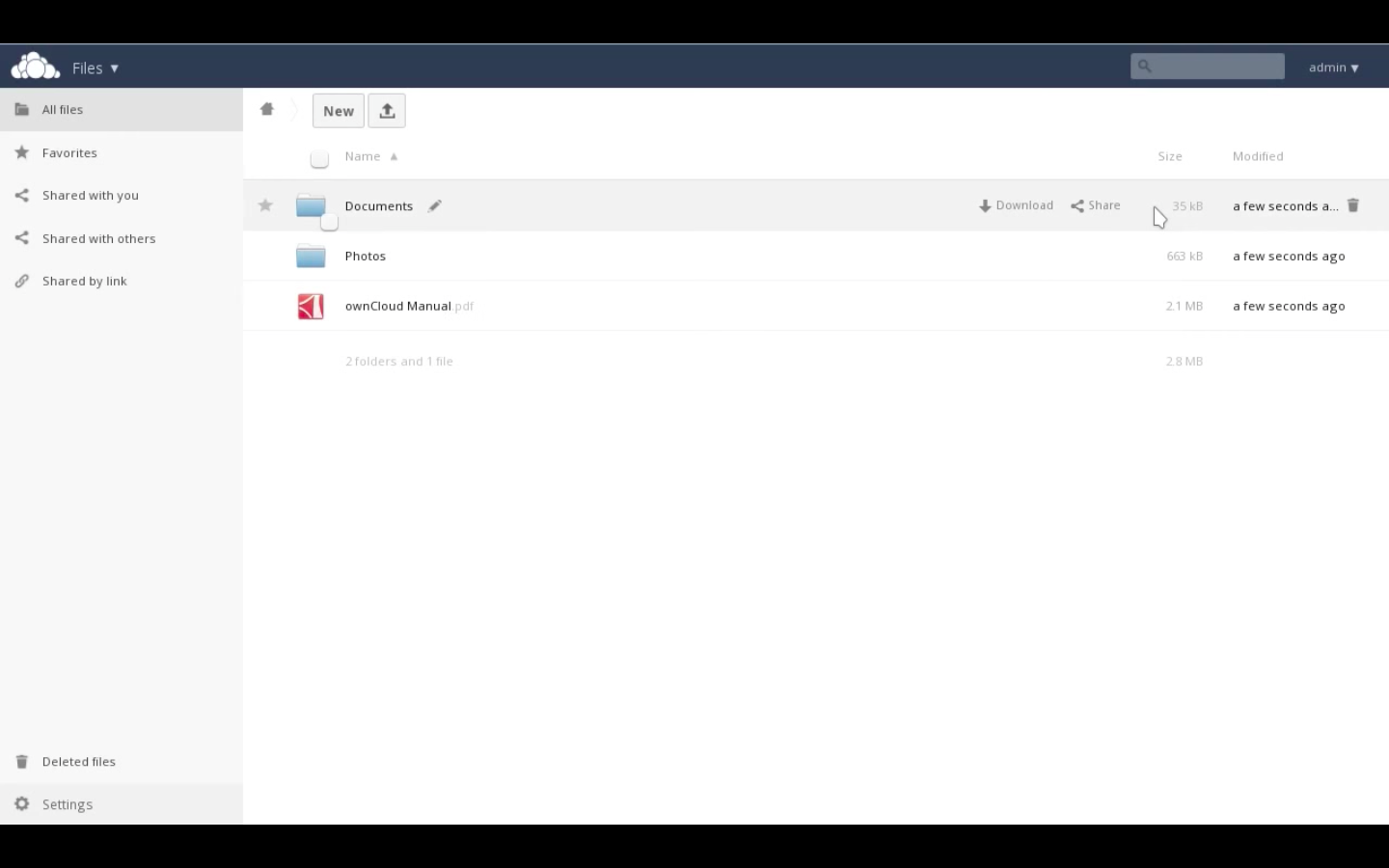Select the Shared by link sidebar icon
The image size is (1389, 868).
[21, 281]
